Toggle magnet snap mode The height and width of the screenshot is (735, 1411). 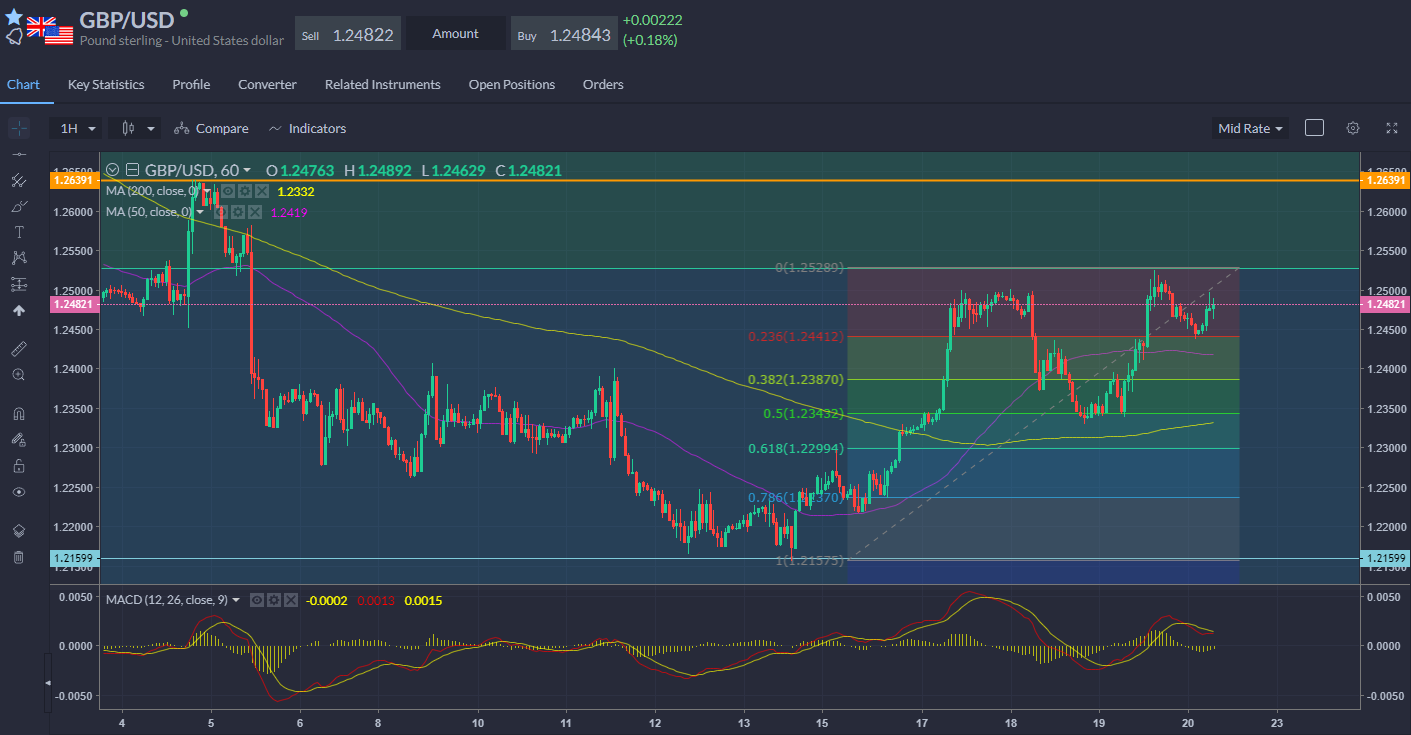click(x=18, y=413)
